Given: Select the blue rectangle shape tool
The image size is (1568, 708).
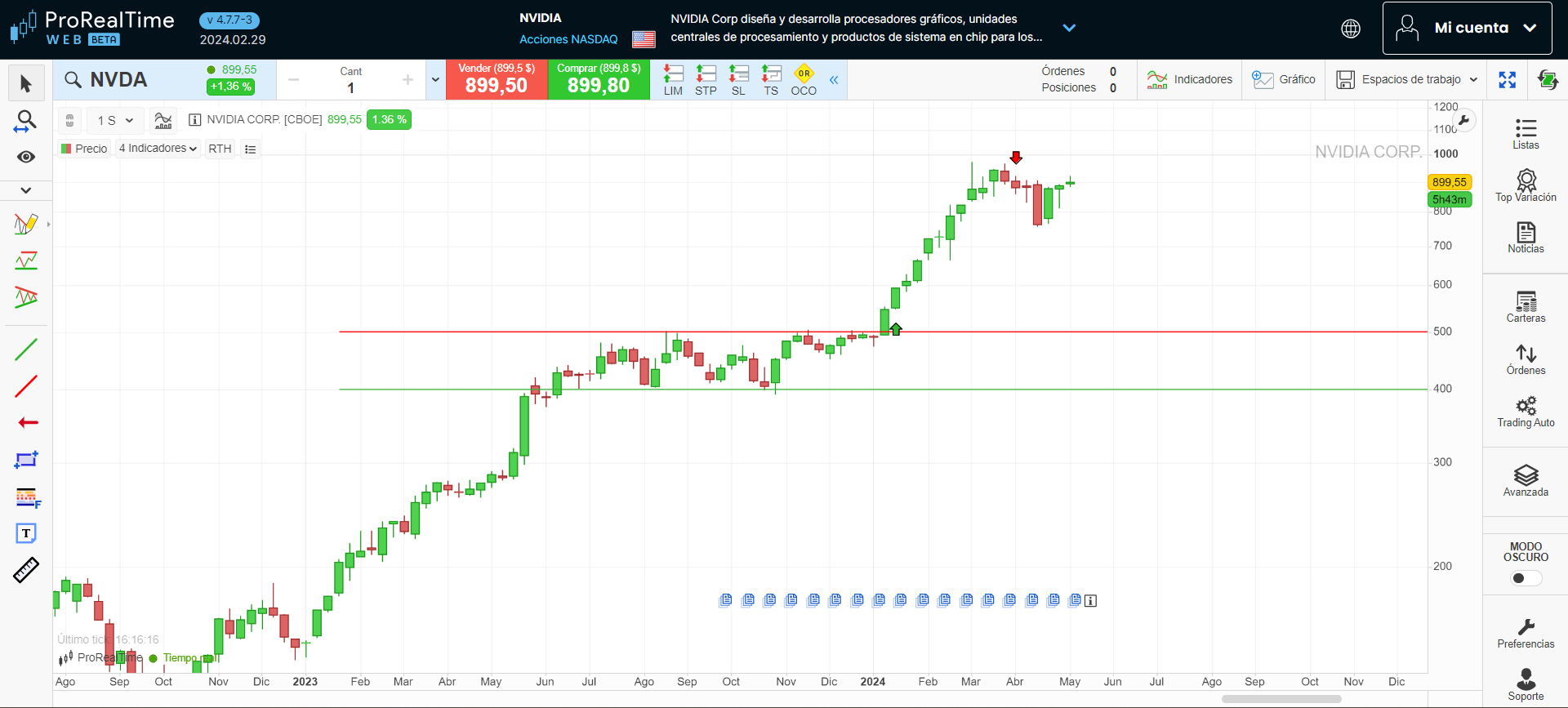Looking at the screenshot, I should pos(26,460).
